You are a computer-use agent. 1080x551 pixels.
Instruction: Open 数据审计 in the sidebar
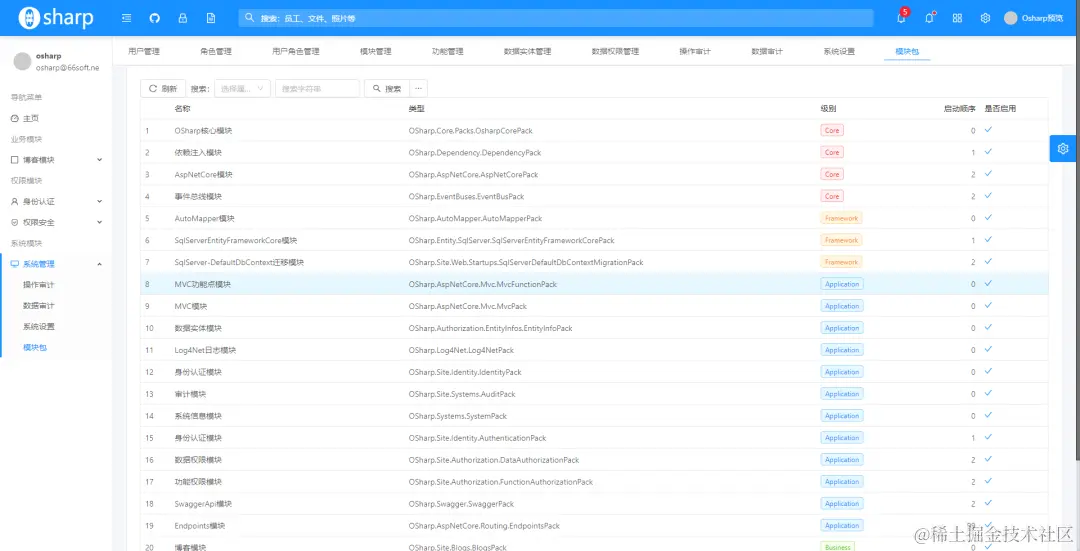(39, 306)
